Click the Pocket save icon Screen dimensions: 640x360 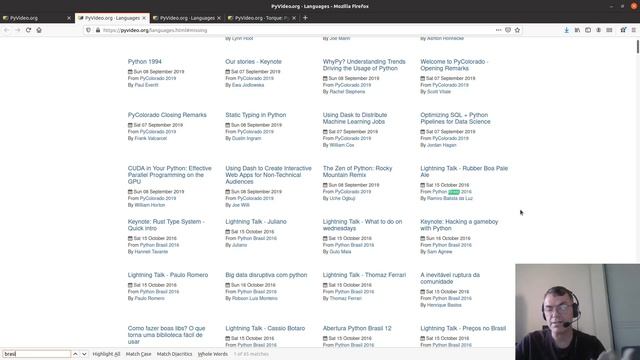pyautogui.click(x=508, y=30)
